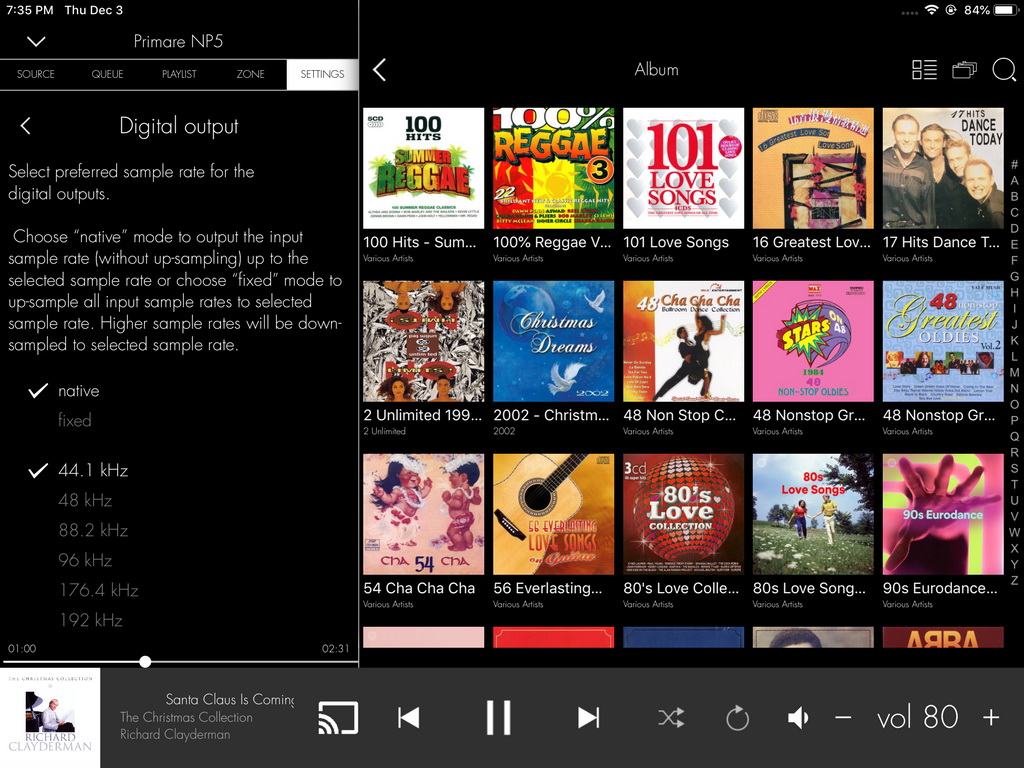1024x768 pixels.
Task: Open the Stars on 48 Non-Stop Oldies album
Action: [813, 342]
